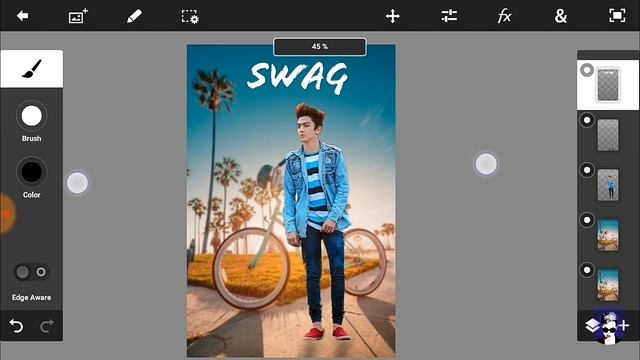
Task: Select the fourth beach layer thumbnail
Action: [608, 235]
